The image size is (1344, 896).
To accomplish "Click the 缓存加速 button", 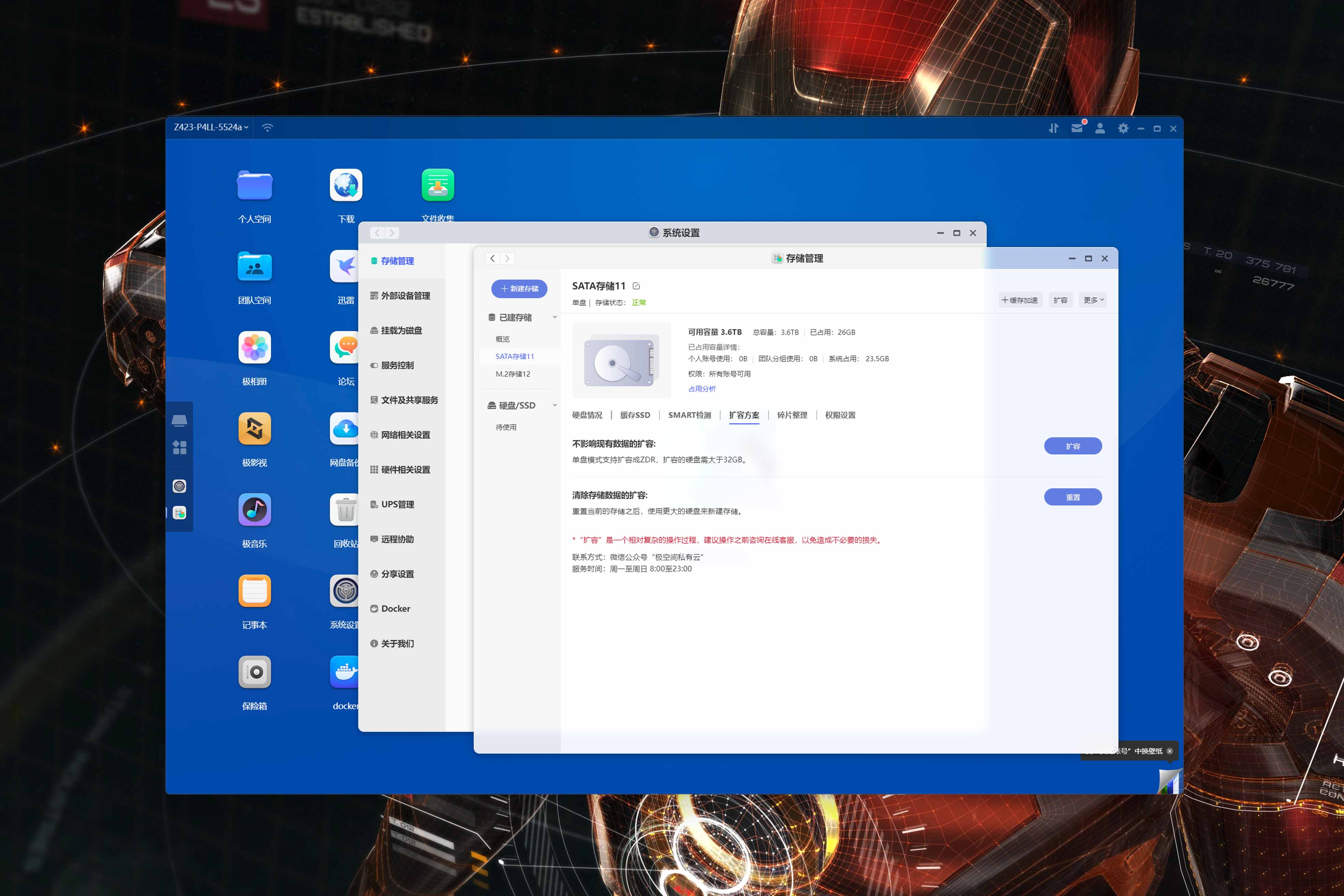I will 1020,300.
